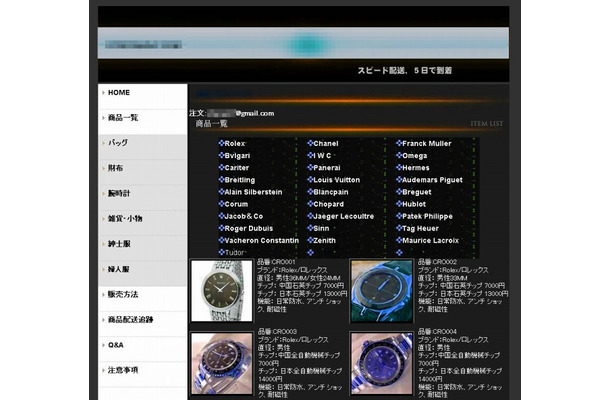The image size is (610, 400).
Task: Open the Franck Muller brand link
Action: coord(427,143)
